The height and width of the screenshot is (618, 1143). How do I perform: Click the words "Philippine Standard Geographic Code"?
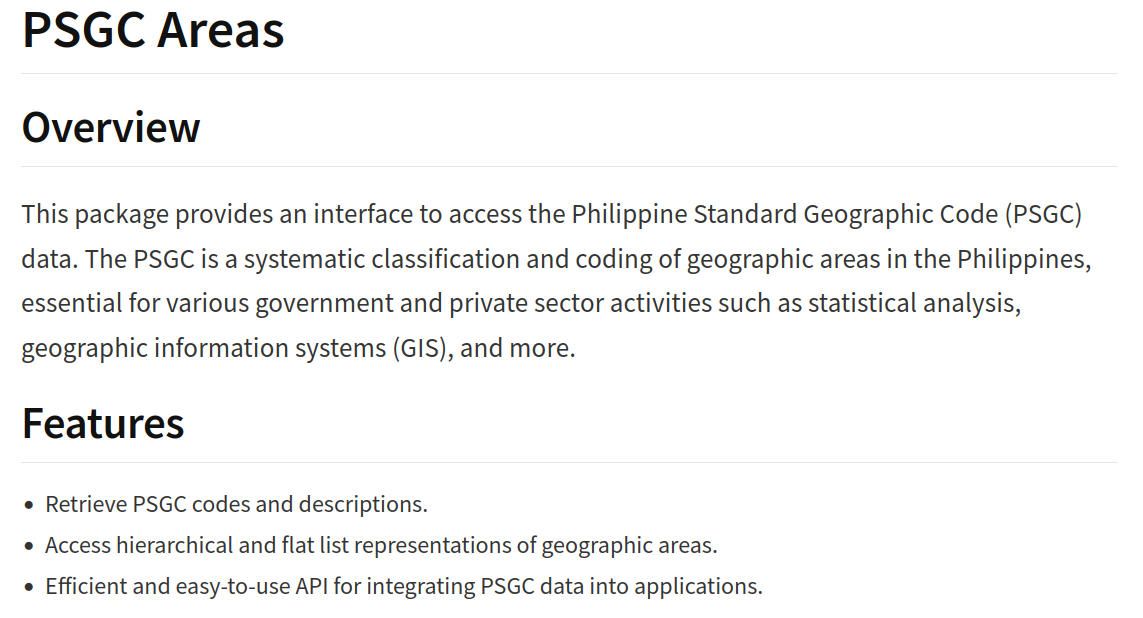(x=785, y=215)
